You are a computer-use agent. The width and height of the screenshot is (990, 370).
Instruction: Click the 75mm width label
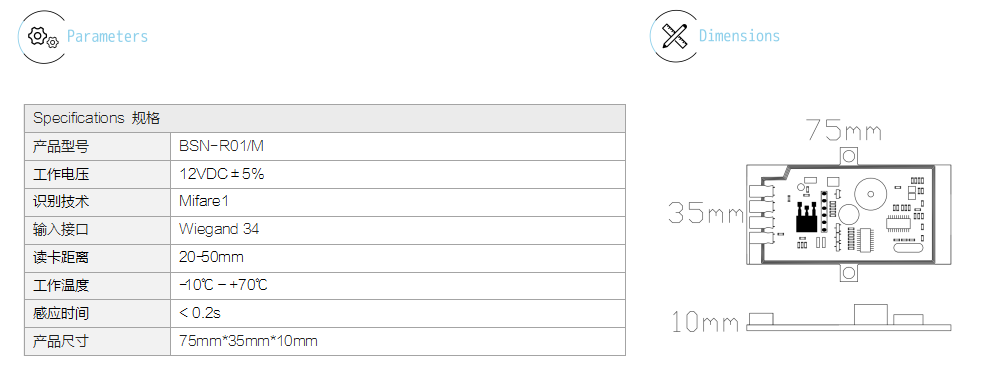(844, 130)
